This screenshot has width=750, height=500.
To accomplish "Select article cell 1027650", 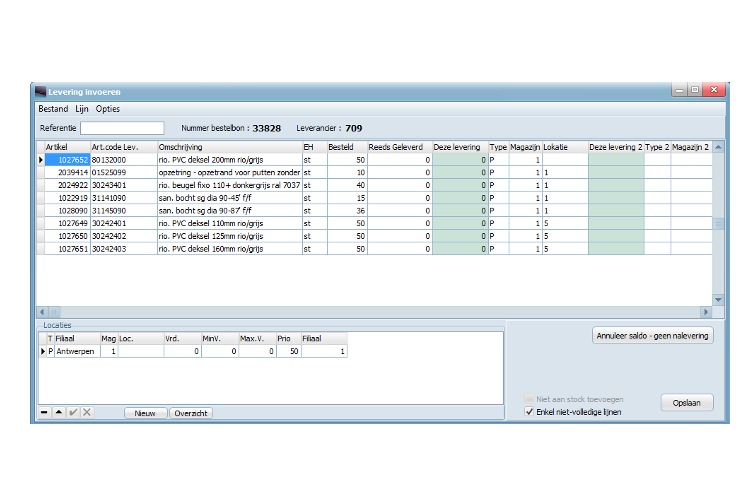I will [x=67, y=236].
